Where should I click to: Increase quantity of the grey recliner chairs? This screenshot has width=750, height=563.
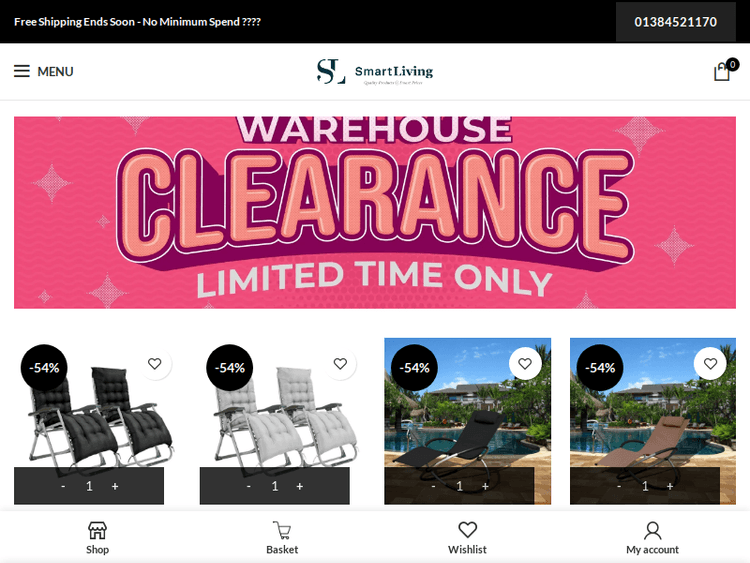[299, 486]
